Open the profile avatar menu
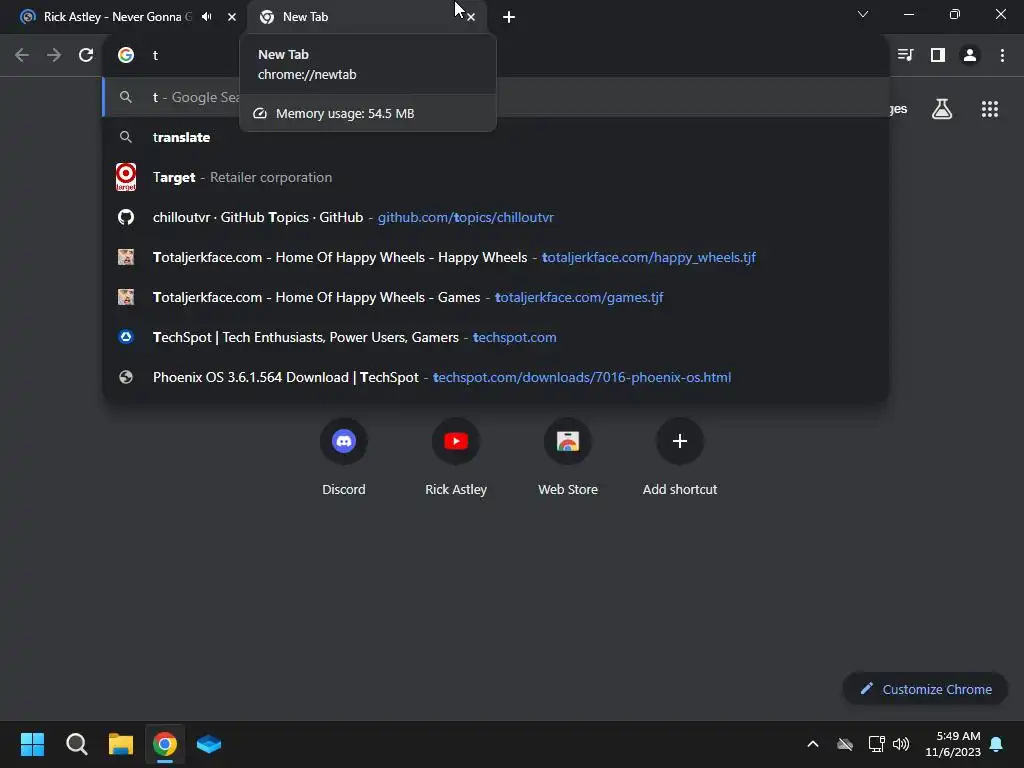 (970, 55)
